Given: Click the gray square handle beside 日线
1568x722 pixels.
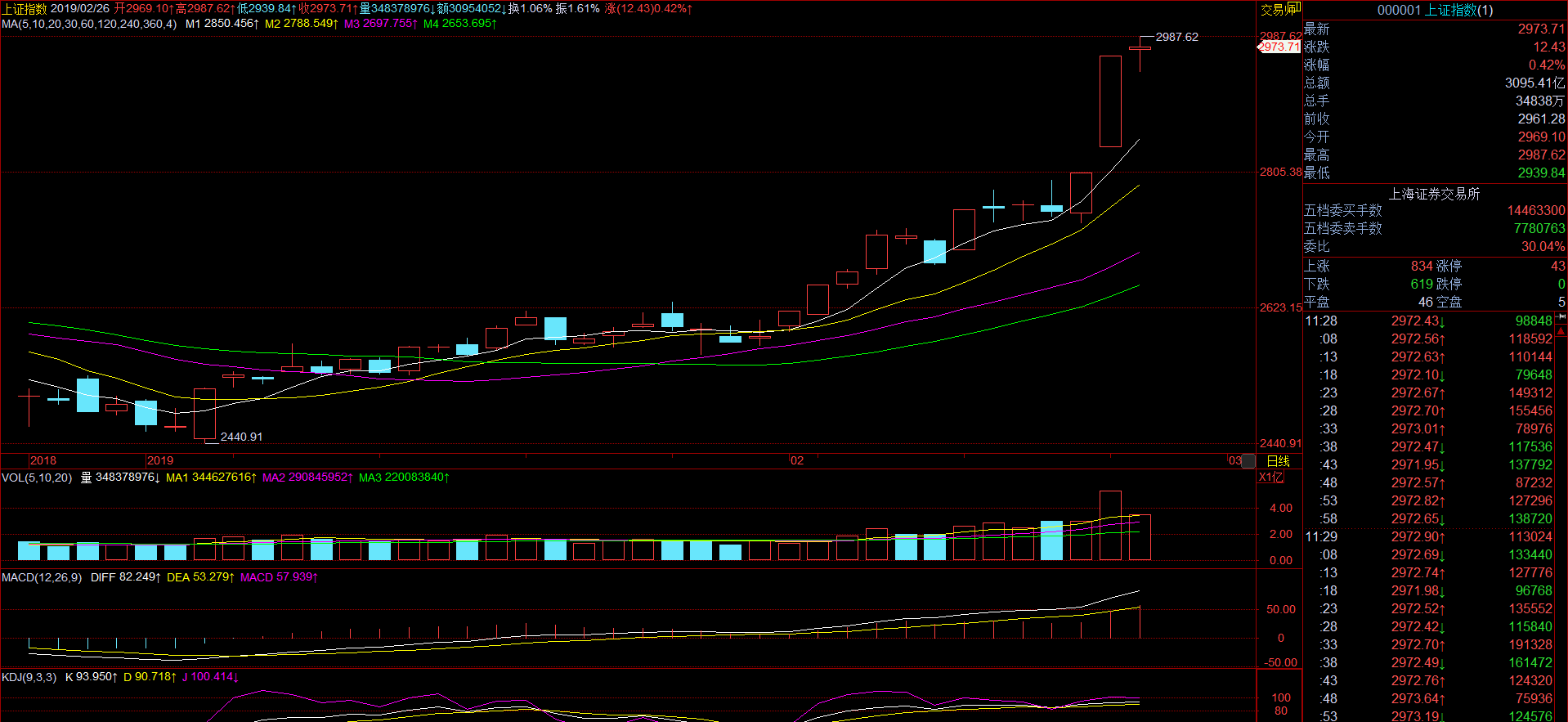Looking at the screenshot, I should point(1248,461).
